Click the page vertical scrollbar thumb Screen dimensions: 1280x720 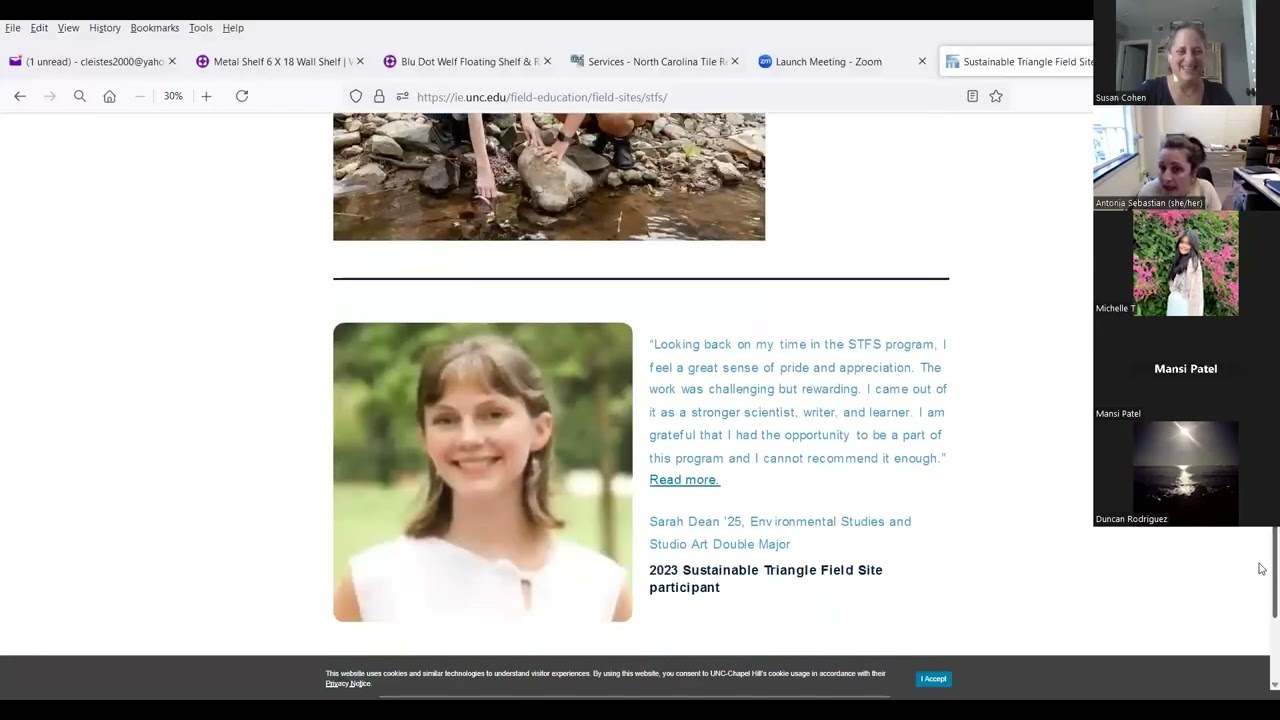click(1275, 572)
